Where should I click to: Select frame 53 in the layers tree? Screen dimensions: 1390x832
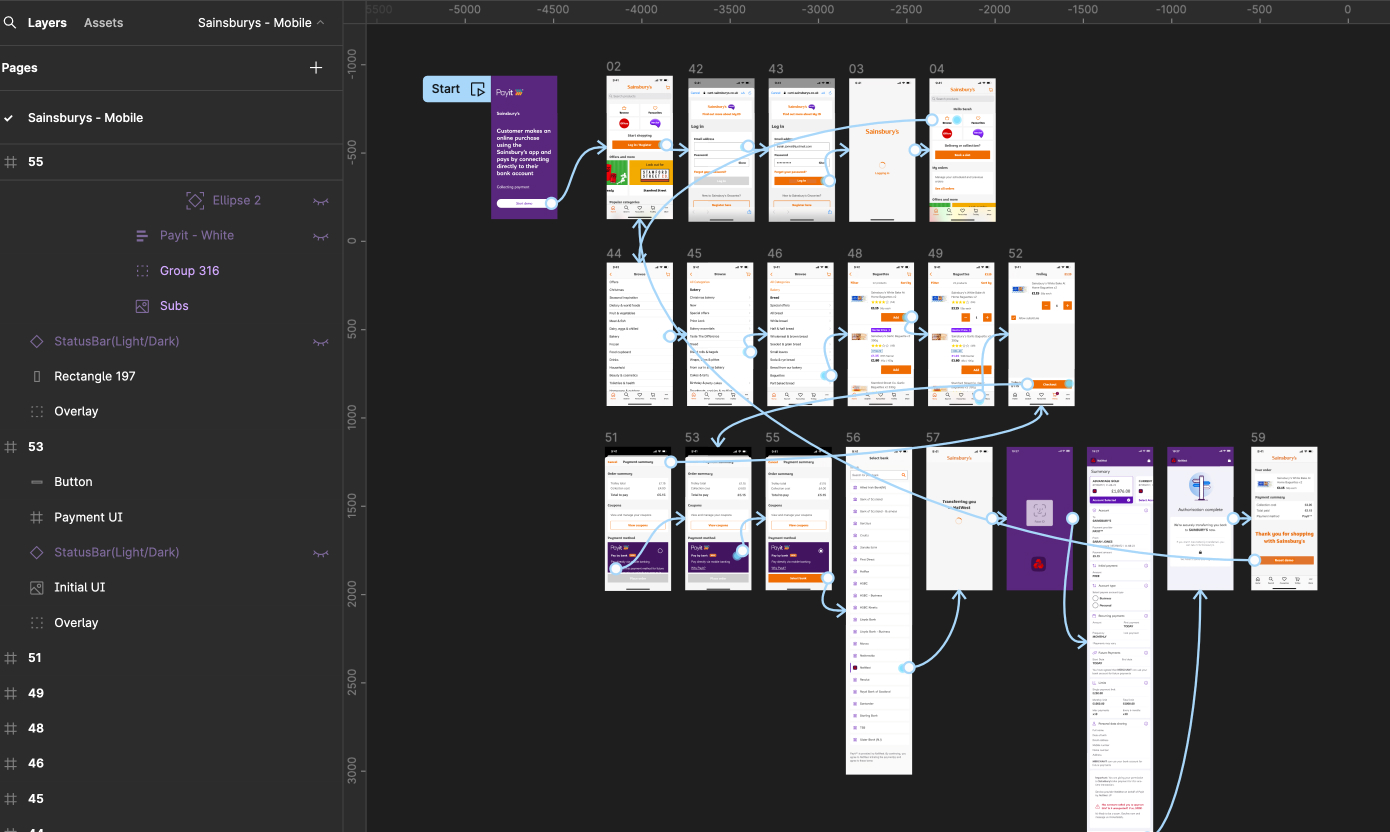[x=36, y=446]
